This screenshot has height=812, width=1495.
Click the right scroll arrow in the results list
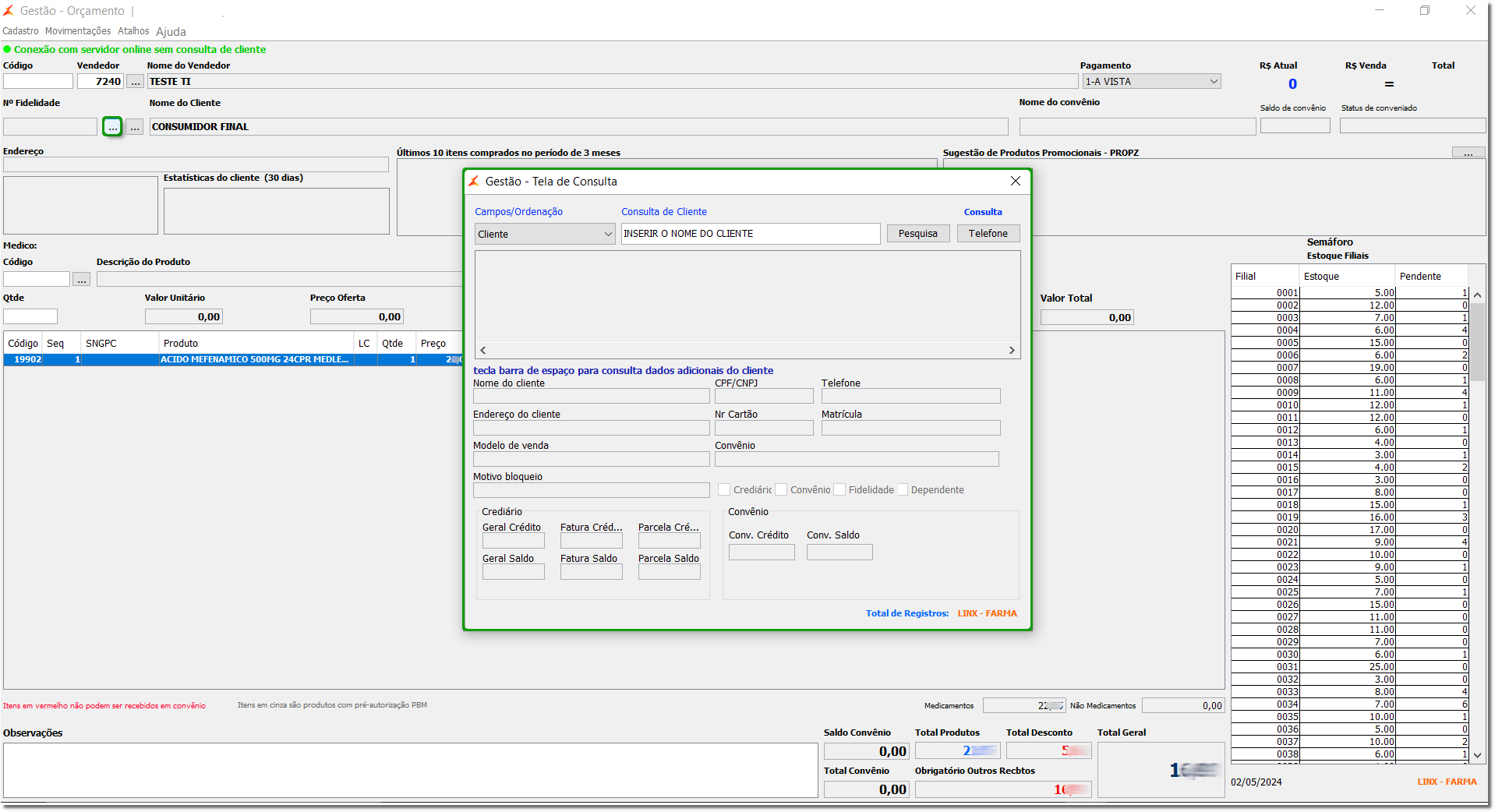[x=1012, y=351]
